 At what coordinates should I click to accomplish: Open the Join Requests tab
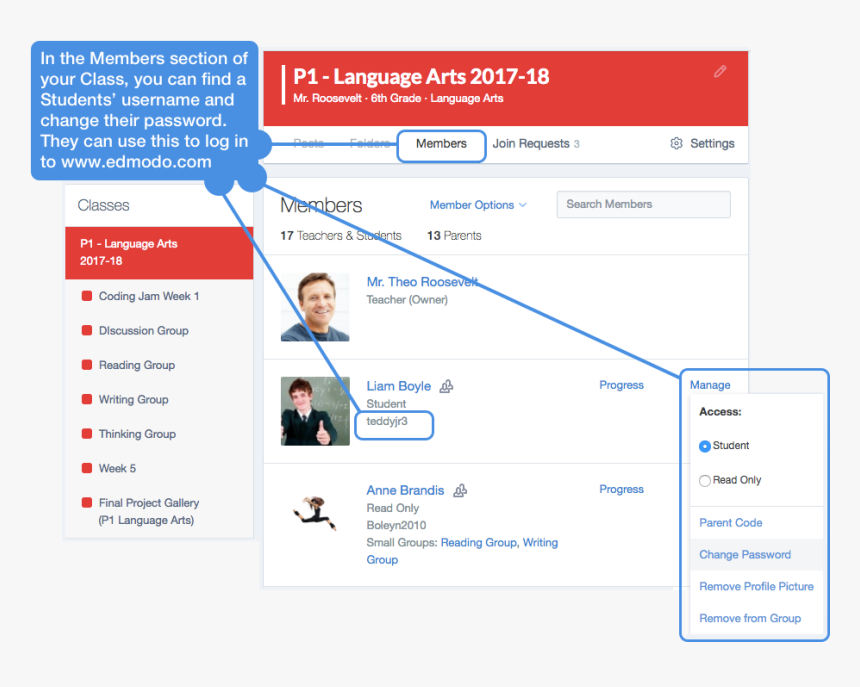(536, 144)
